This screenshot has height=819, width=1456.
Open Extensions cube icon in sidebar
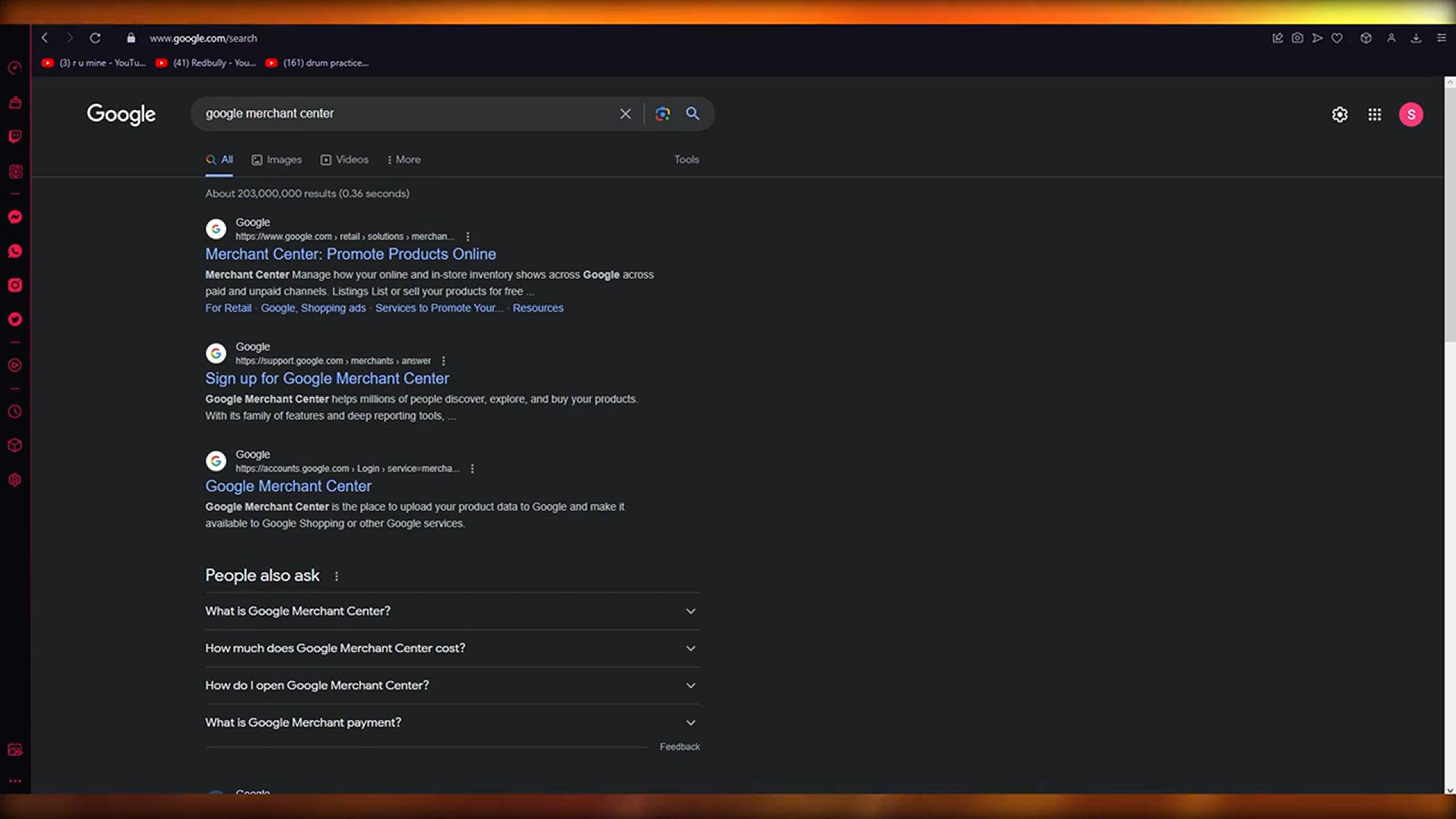pos(14,445)
